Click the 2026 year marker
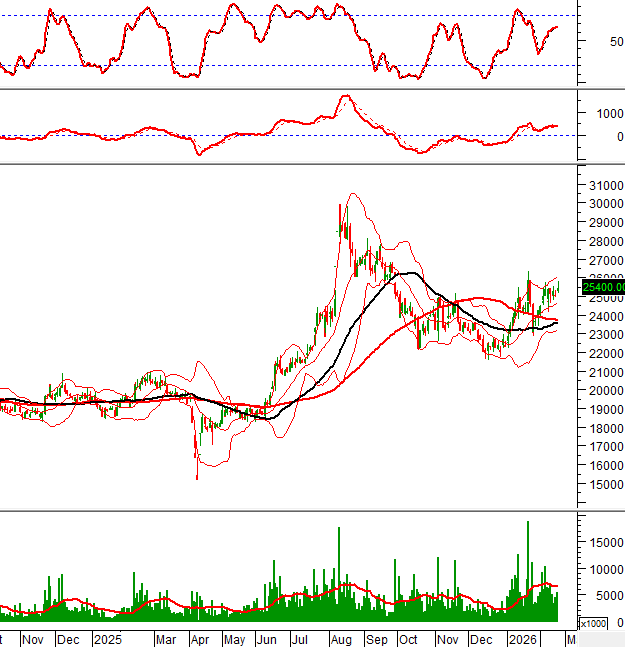The width and height of the screenshot is (625, 647). (x=523, y=639)
